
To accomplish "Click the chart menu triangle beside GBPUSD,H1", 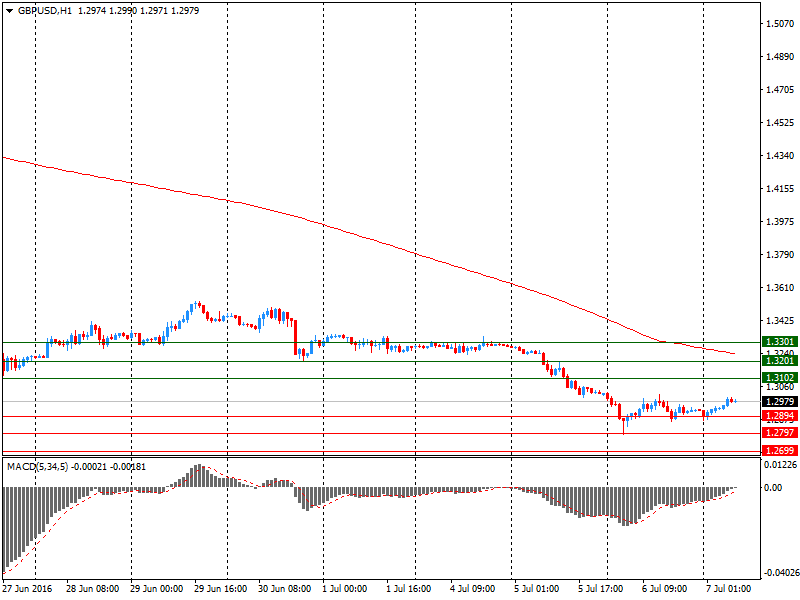I will [x=9, y=11].
